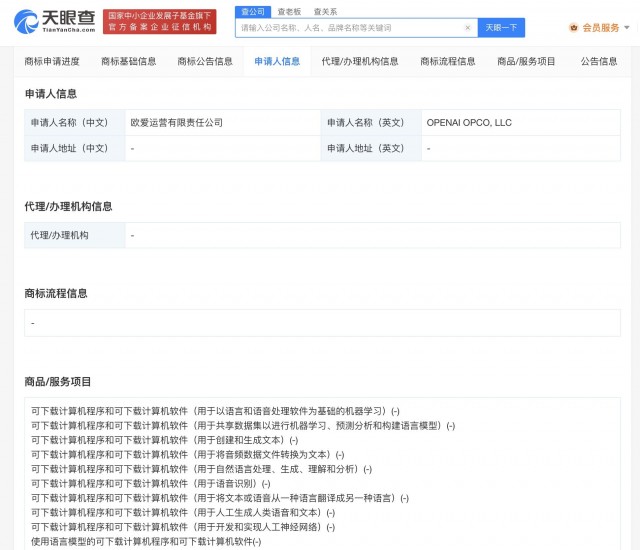Click the item 用于将音频数据文件转换为文本
This screenshot has height=550, width=640.
(188, 455)
